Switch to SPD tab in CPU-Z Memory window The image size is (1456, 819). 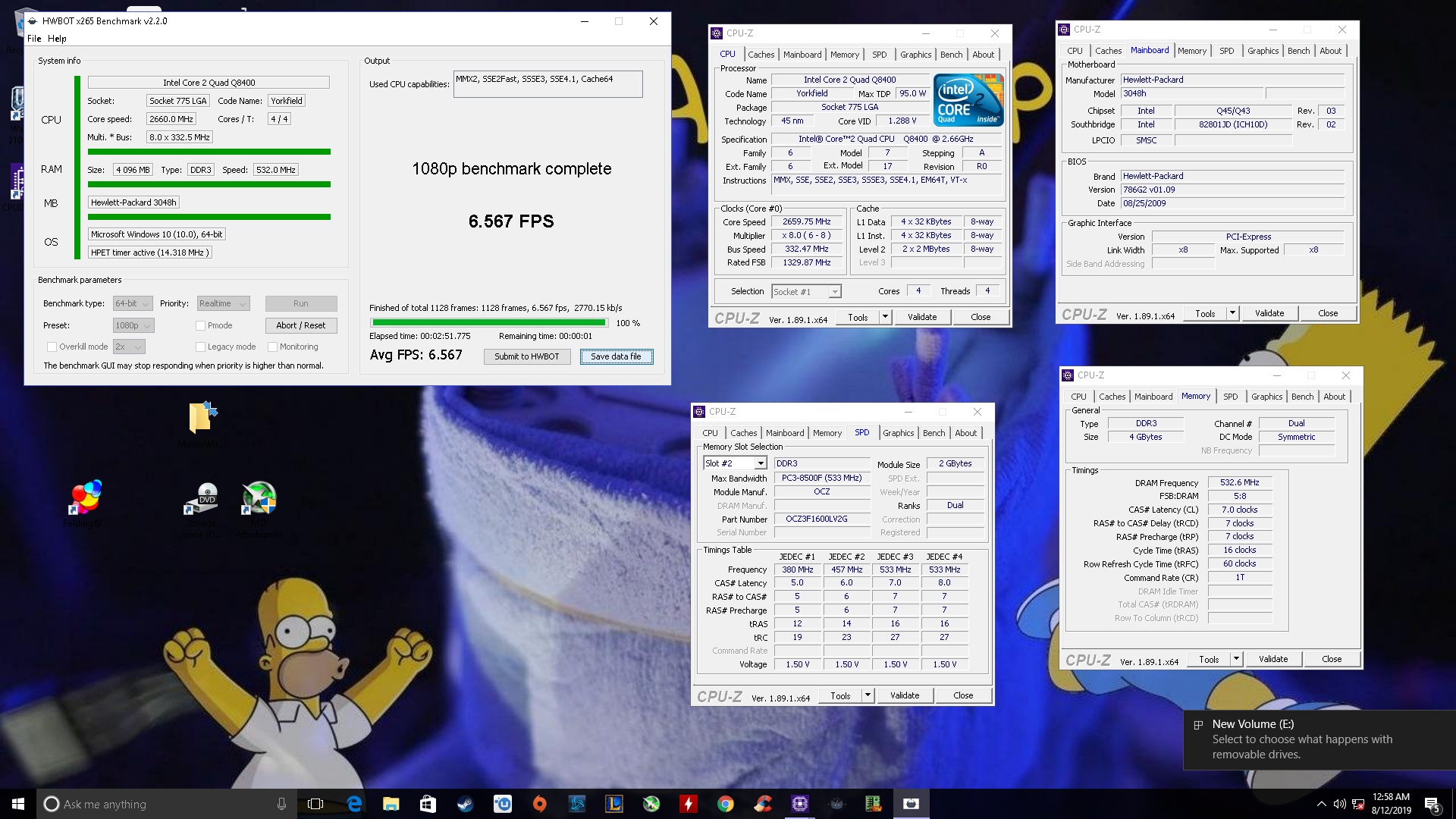[x=1230, y=397]
